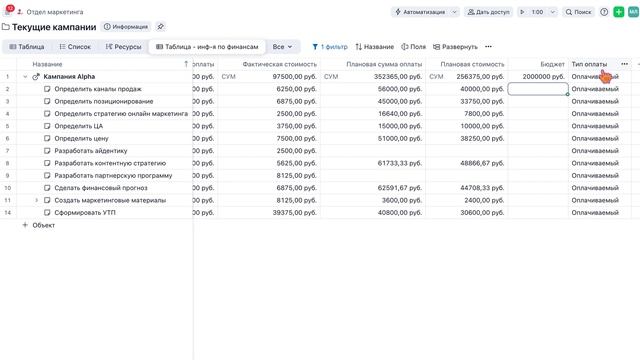Open the Все views dropdown
The image size is (640, 360).
coord(282,47)
